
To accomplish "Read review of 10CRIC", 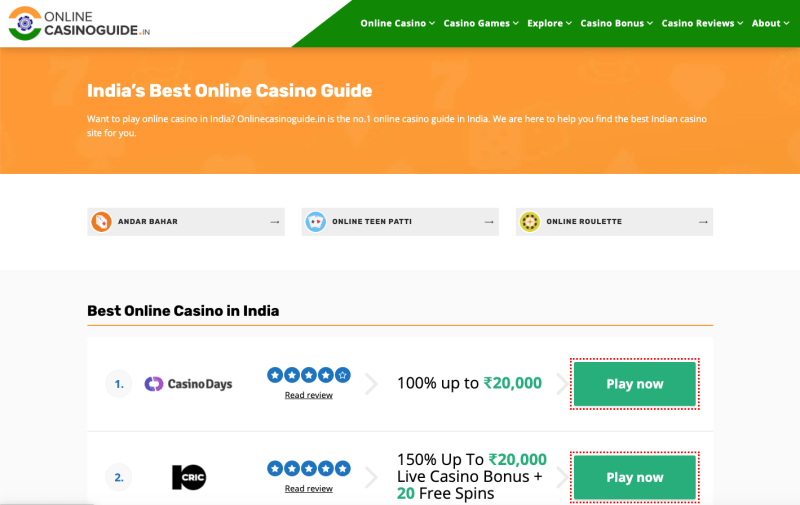I will tap(308, 488).
